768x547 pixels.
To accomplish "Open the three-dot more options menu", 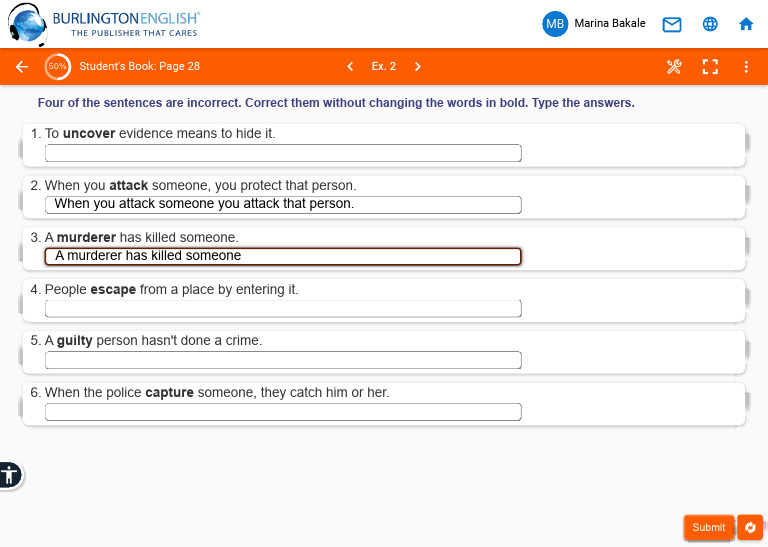I will pos(746,67).
